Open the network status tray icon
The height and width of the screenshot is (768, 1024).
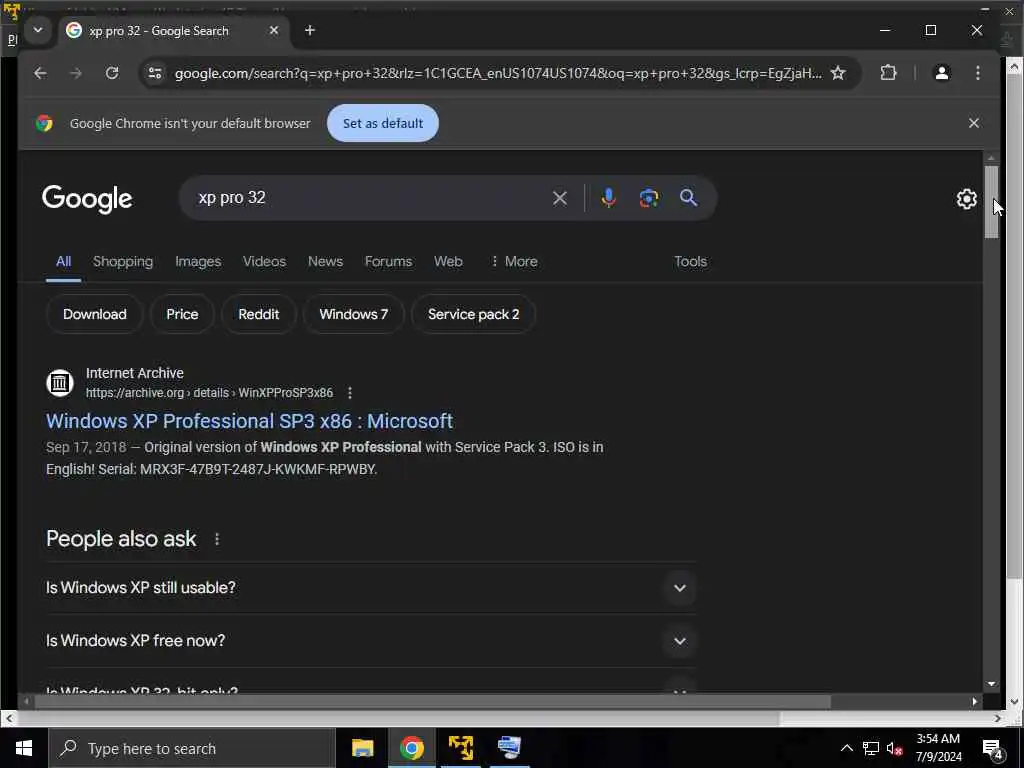[871, 748]
